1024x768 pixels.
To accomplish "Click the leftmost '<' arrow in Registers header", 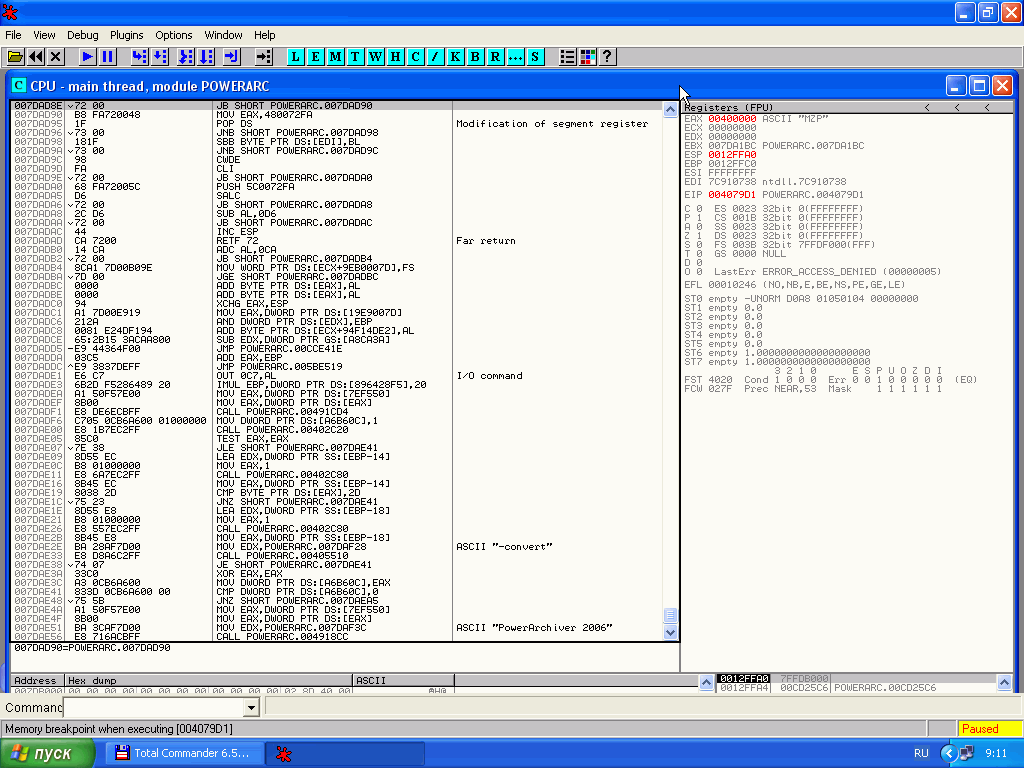I will (927, 107).
